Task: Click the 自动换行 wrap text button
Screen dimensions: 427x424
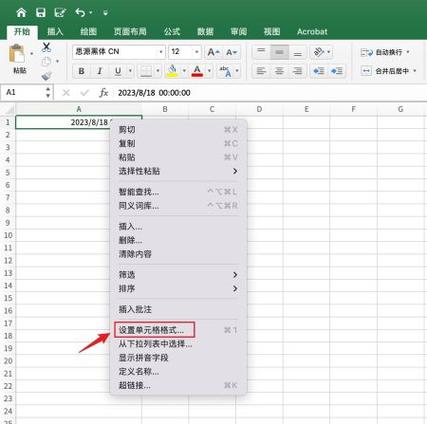Action: point(382,52)
